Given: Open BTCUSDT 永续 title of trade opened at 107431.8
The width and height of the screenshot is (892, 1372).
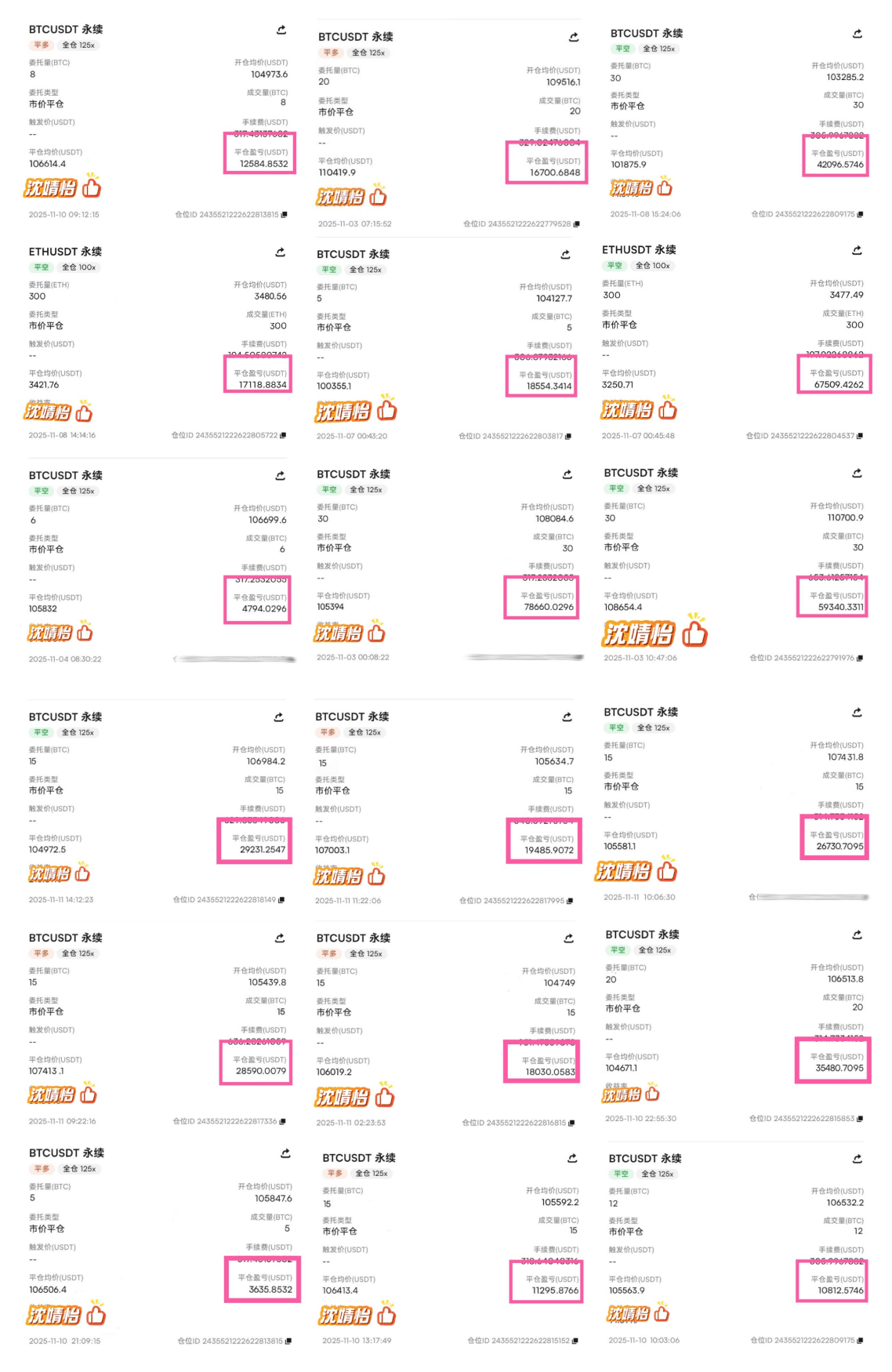Looking at the screenshot, I should (x=640, y=712).
